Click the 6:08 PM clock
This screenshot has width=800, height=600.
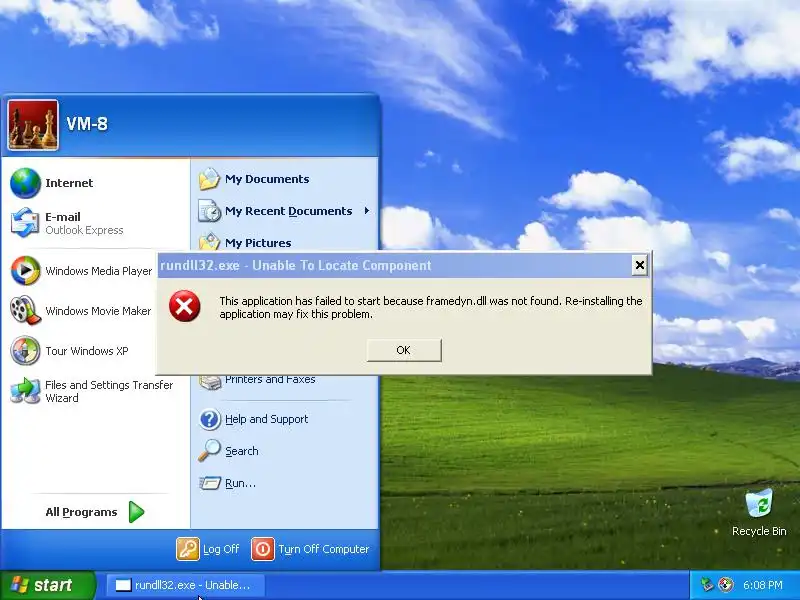click(763, 585)
